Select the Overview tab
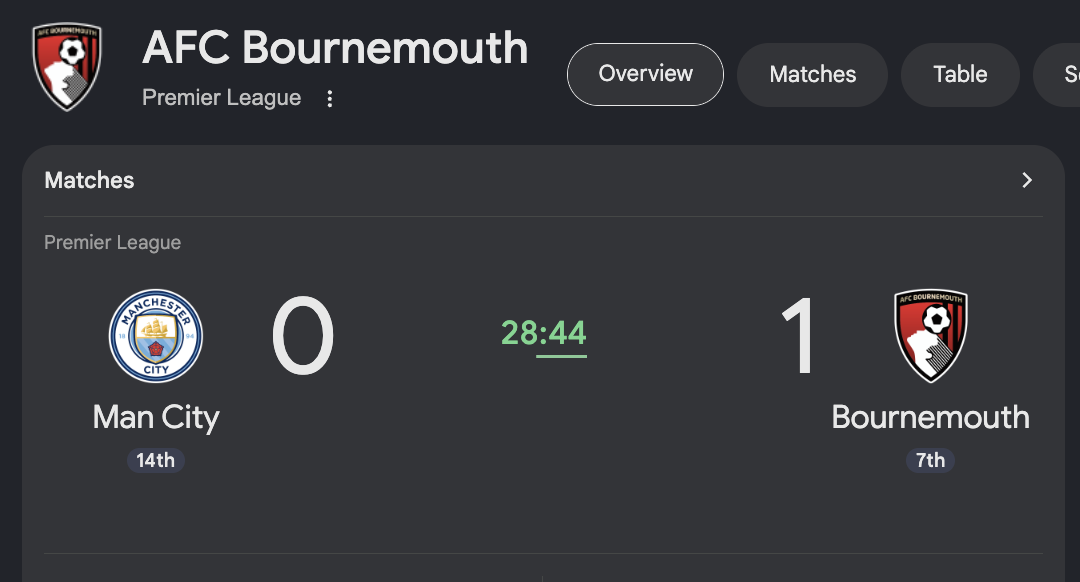 tap(645, 74)
